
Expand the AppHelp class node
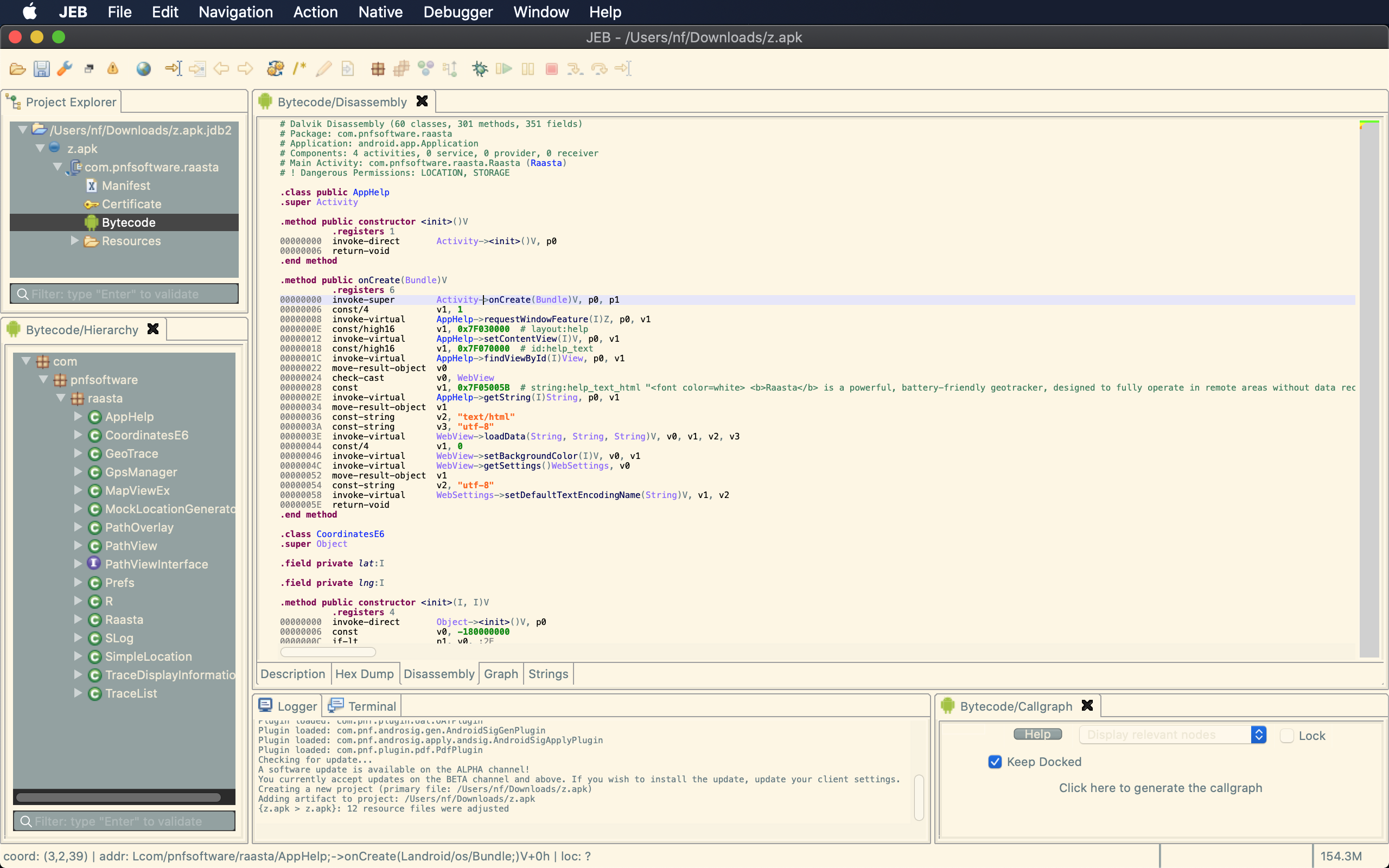pyautogui.click(x=78, y=416)
